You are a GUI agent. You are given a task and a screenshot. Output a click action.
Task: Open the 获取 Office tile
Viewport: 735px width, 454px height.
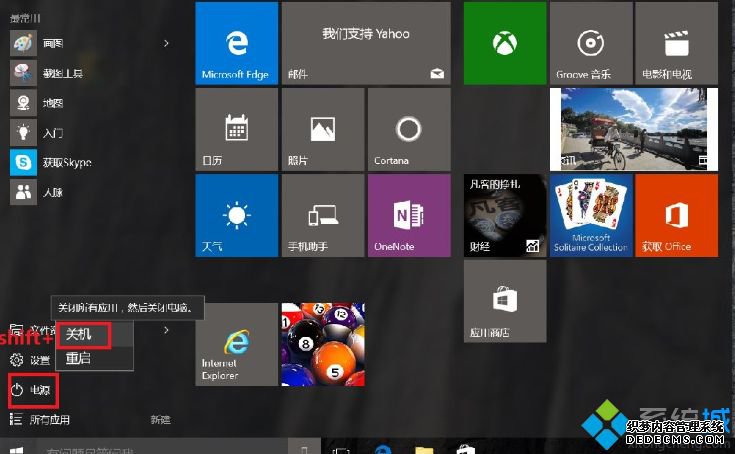pos(676,216)
